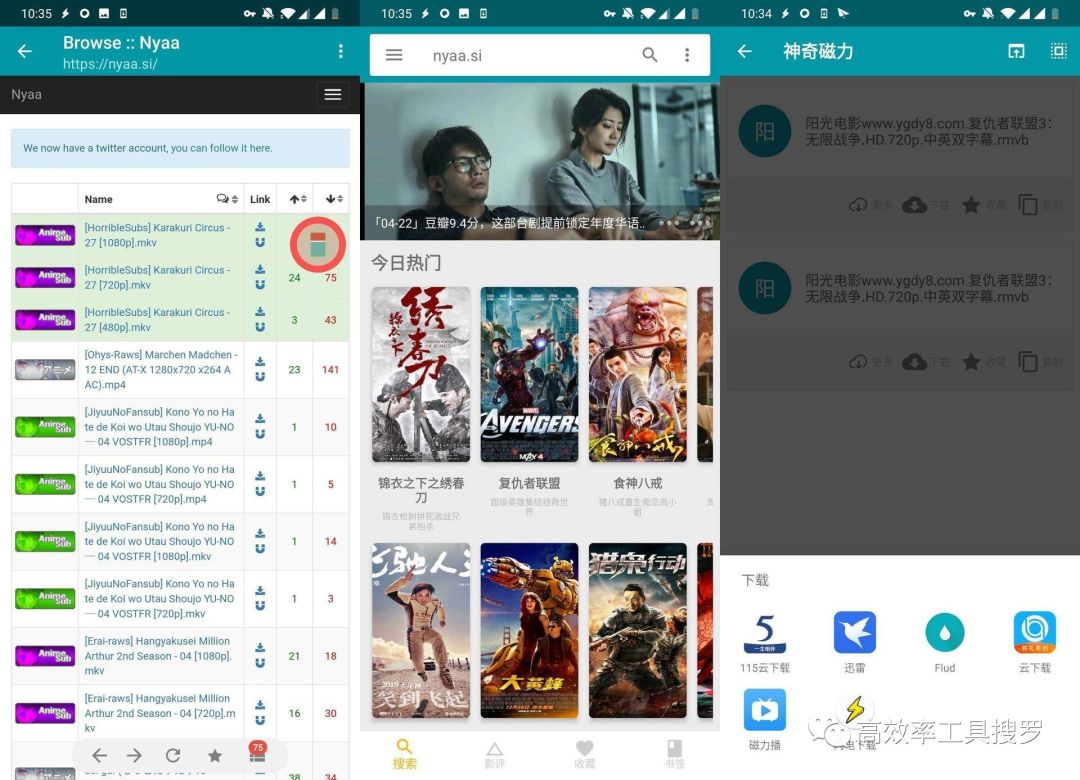Sort by seeders up-arrow column
The width and height of the screenshot is (1080, 780).
point(298,199)
